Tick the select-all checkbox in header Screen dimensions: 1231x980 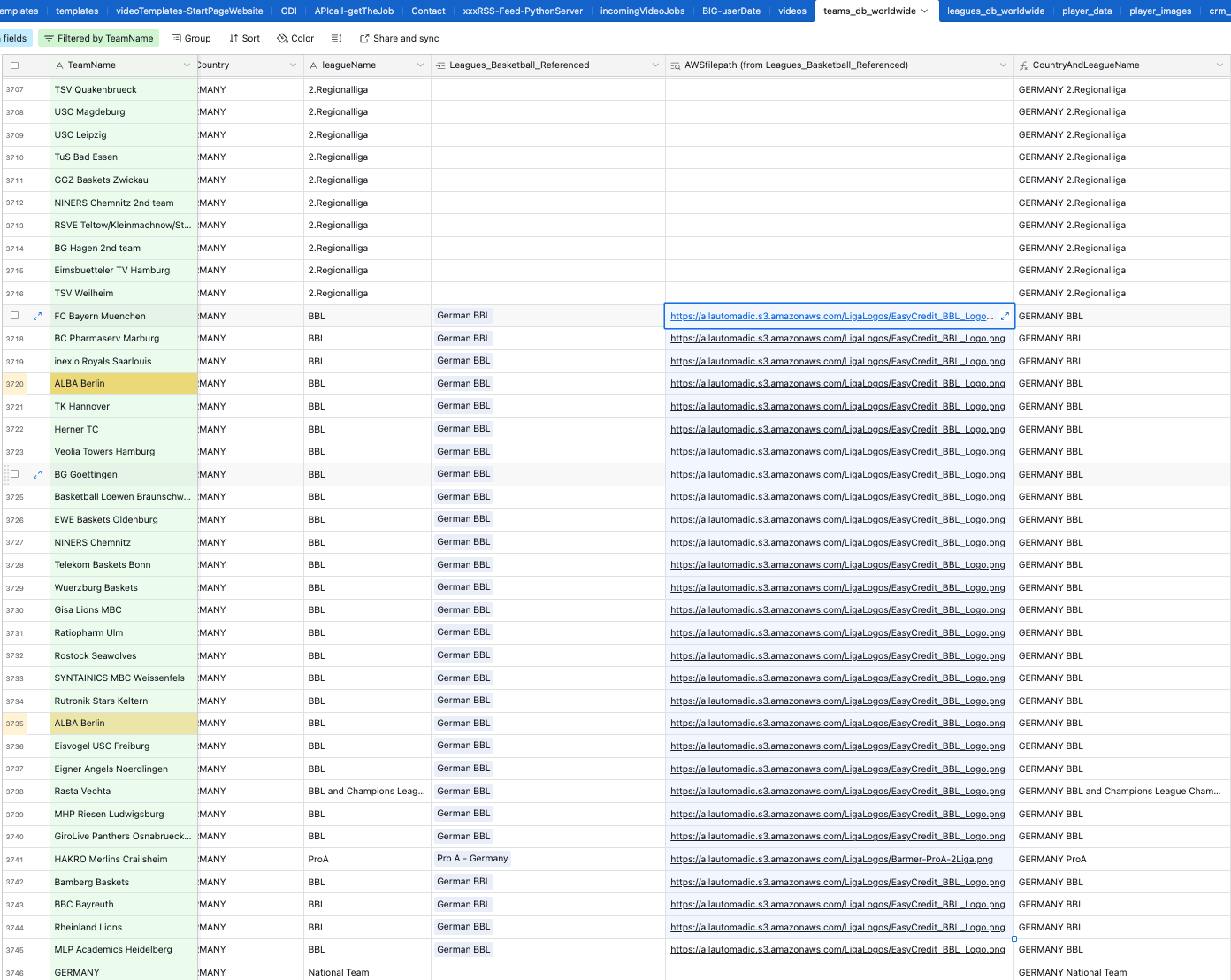point(14,65)
